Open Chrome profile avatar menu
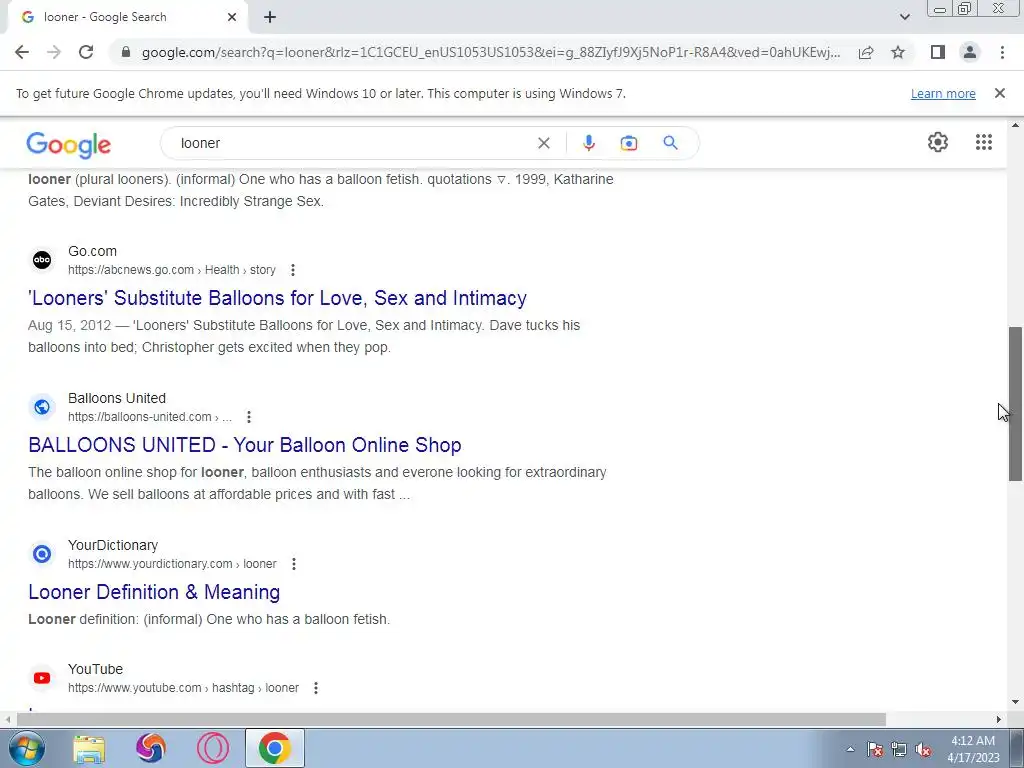Image resolution: width=1024 pixels, height=768 pixels. click(x=970, y=52)
